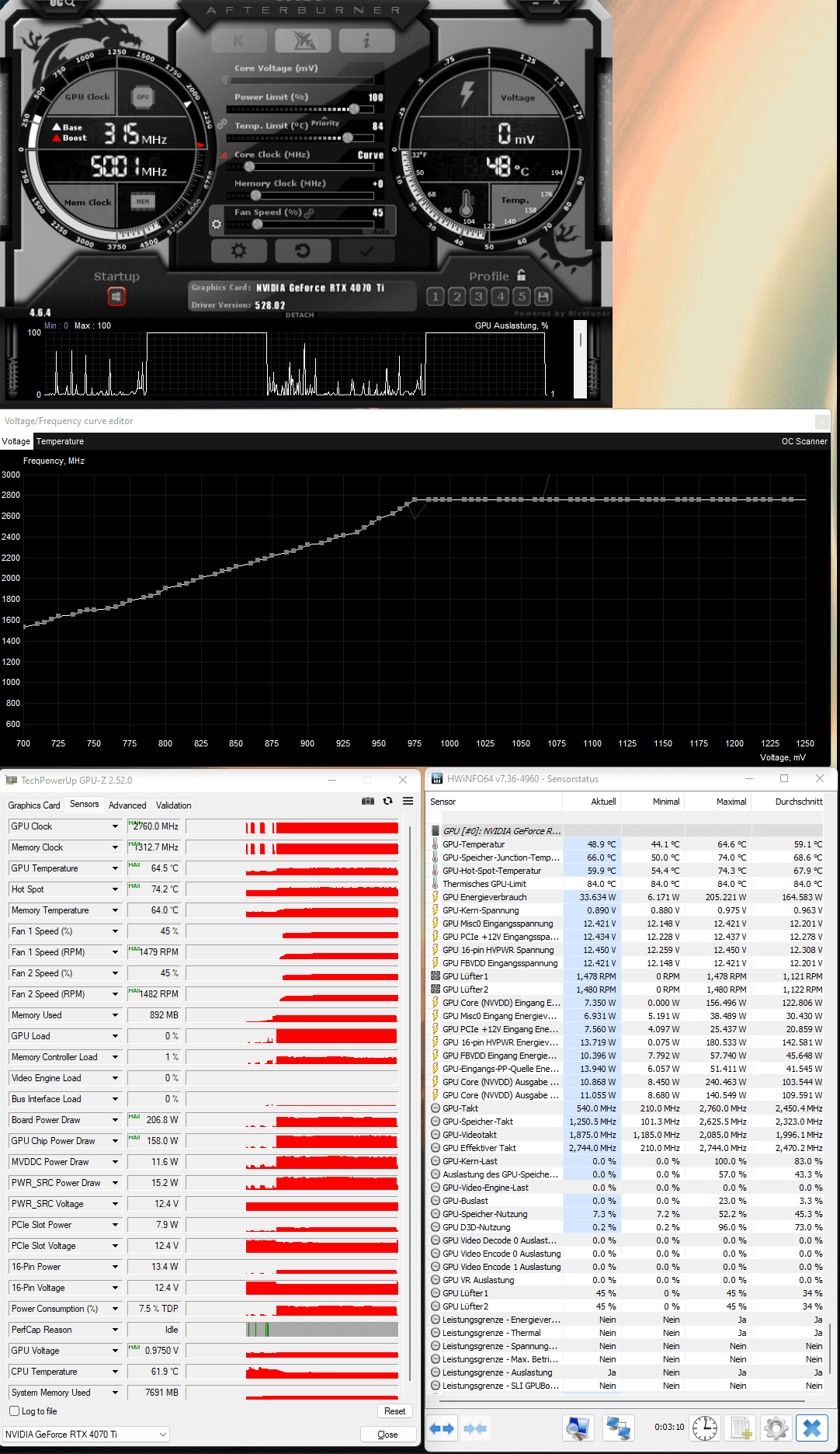Save the profile with the floppy disk icon
The image size is (840, 1454).
tap(543, 296)
